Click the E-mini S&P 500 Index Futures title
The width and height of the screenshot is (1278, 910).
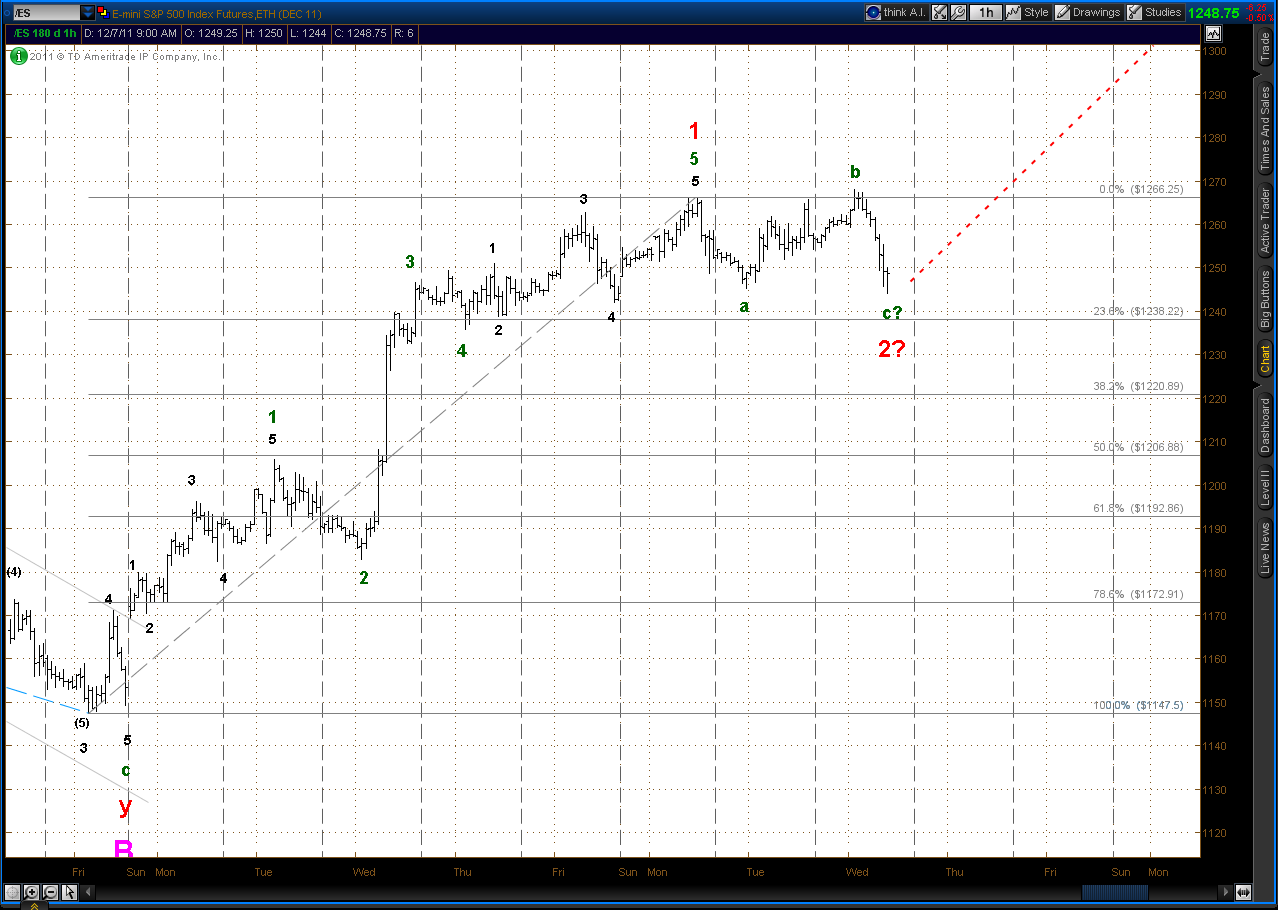point(216,14)
